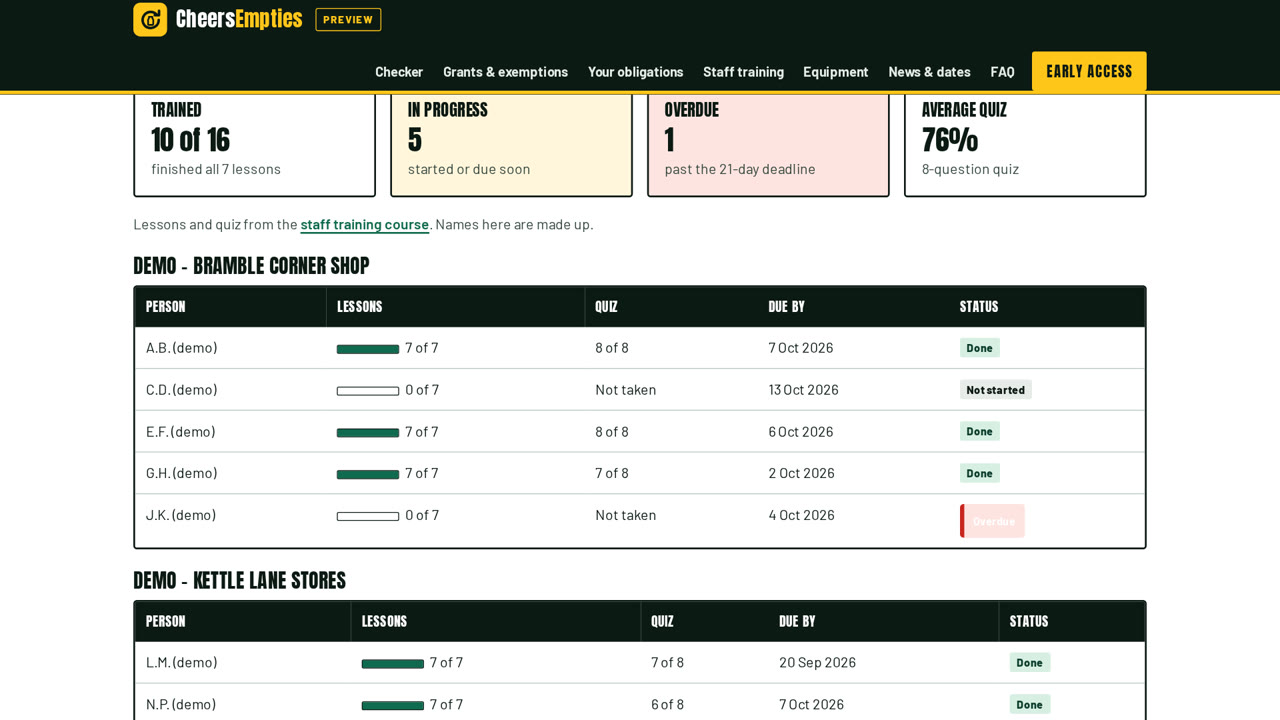Image resolution: width=1280 pixels, height=720 pixels.
Task: Open Your obligations menu item
Action: 636,72
